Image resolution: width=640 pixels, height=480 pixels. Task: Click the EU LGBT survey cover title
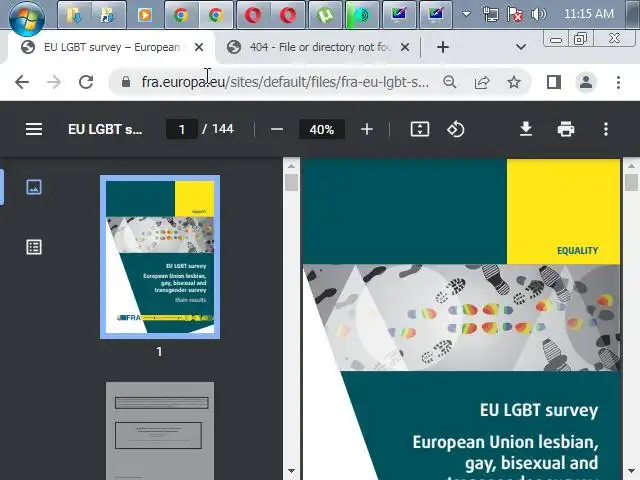pos(539,410)
